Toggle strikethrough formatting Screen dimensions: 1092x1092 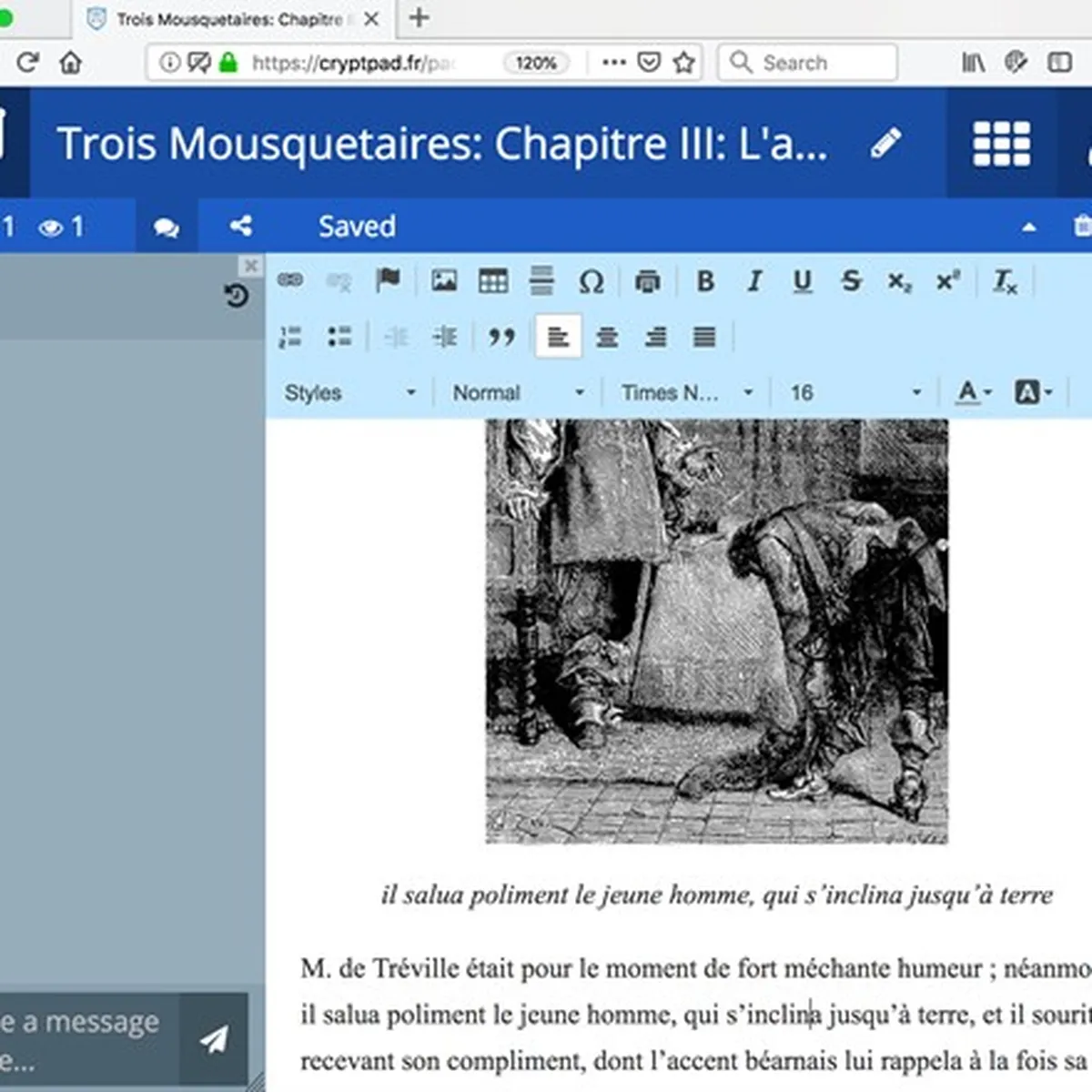(851, 281)
